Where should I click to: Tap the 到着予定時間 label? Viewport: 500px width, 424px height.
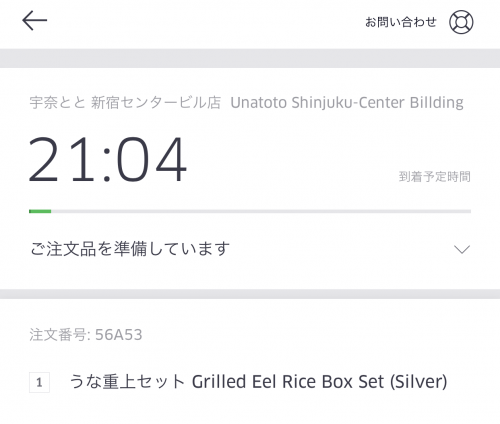tap(434, 177)
